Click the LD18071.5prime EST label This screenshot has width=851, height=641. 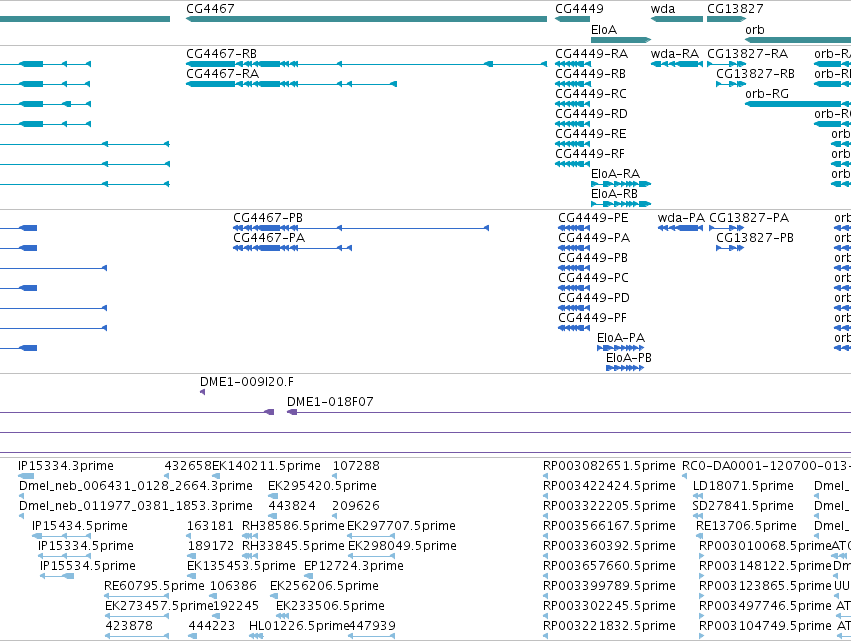click(743, 486)
